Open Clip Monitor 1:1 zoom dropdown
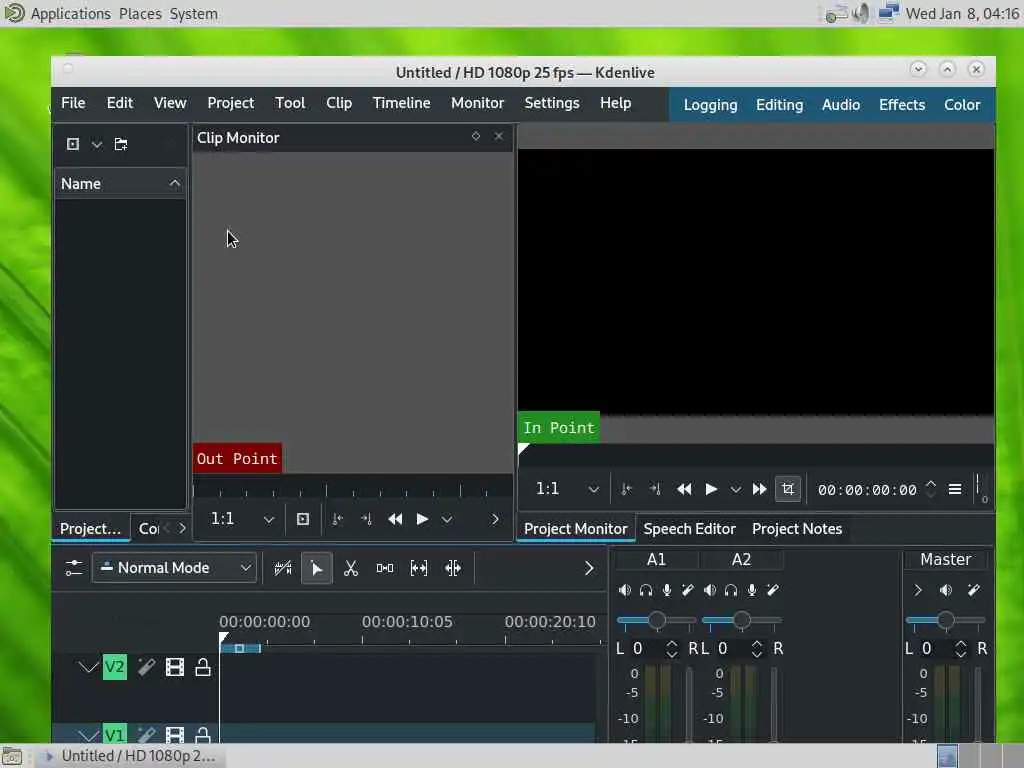 (242, 519)
